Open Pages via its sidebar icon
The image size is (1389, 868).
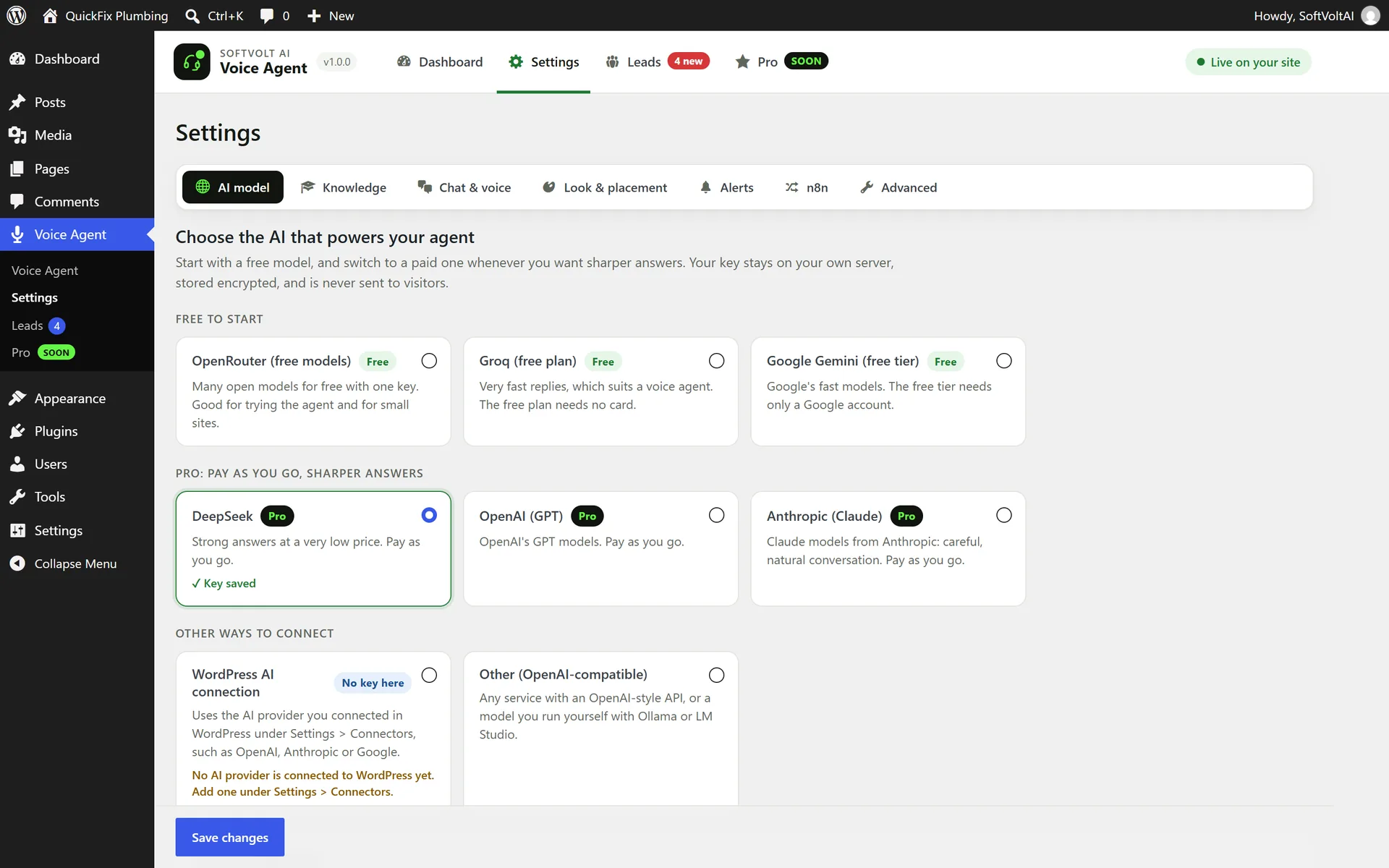click(x=17, y=169)
